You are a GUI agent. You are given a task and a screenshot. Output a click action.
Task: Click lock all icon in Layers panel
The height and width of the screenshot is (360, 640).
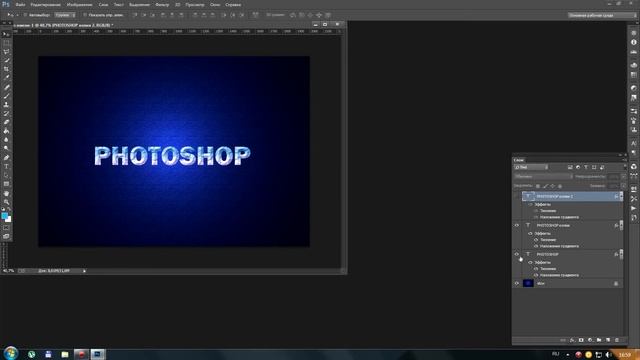pyautogui.click(x=560, y=186)
